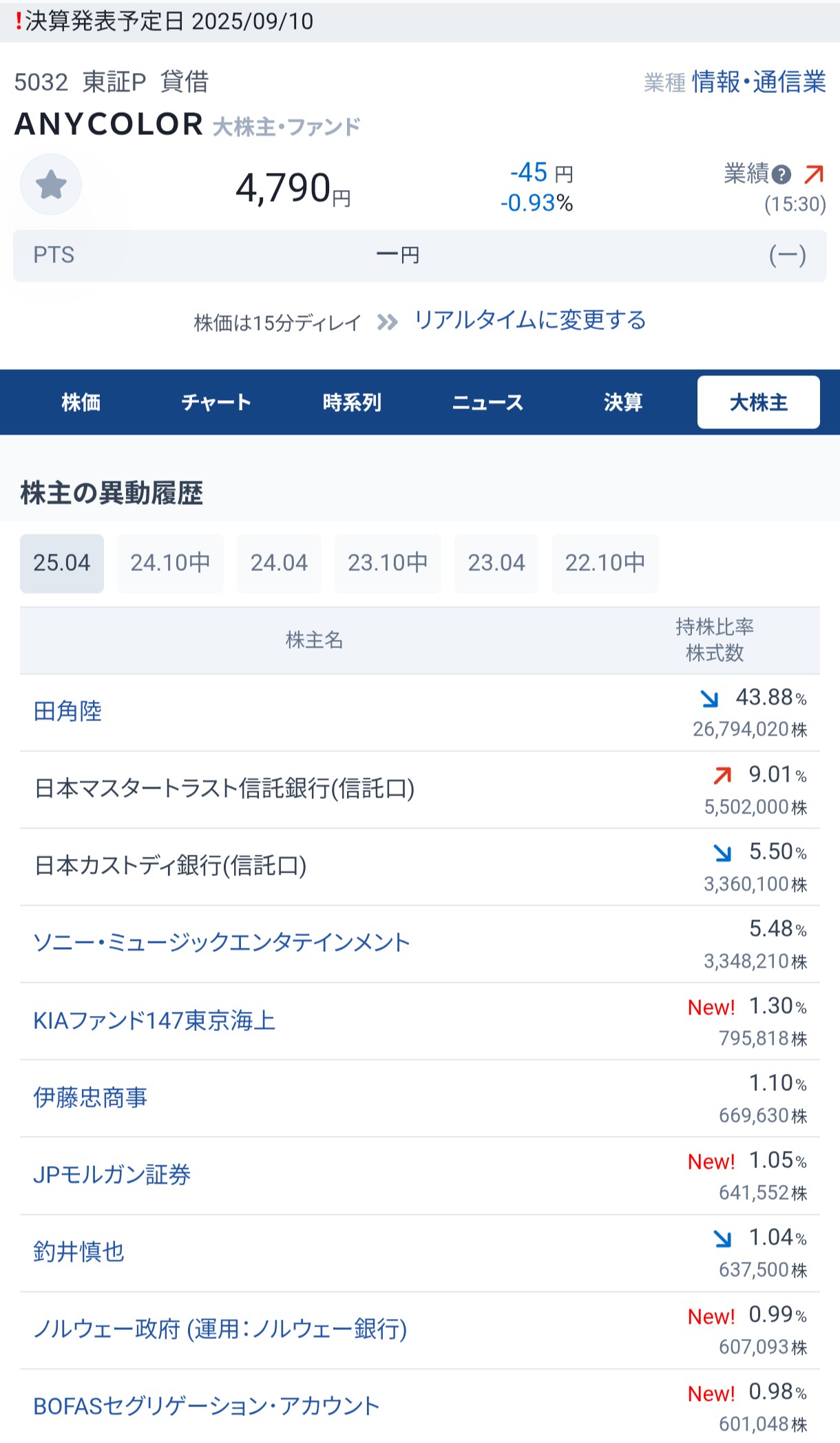
Task: Click the down-arrow beside 5.50%
Action: tap(722, 853)
